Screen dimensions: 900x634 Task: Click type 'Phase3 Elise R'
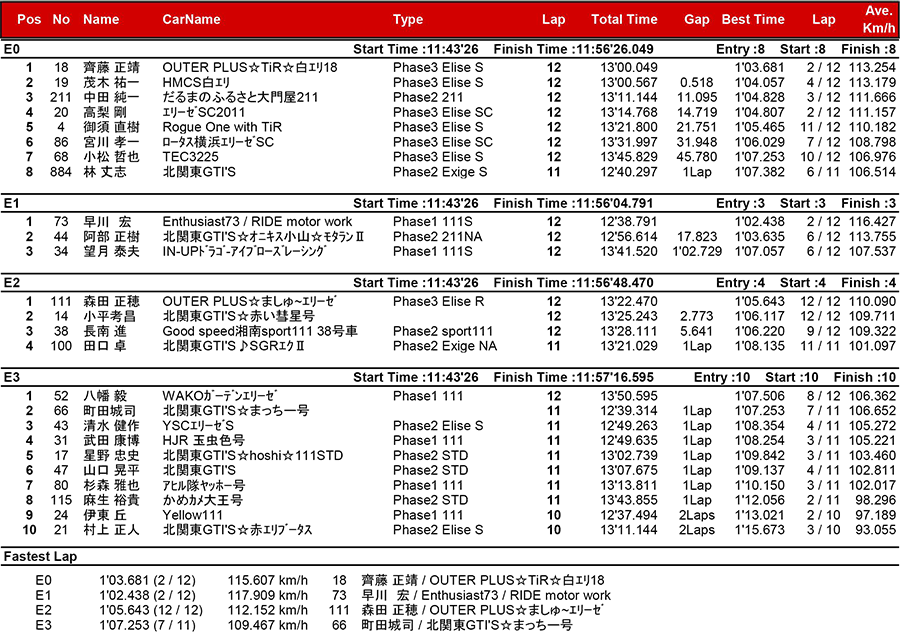click(439, 302)
